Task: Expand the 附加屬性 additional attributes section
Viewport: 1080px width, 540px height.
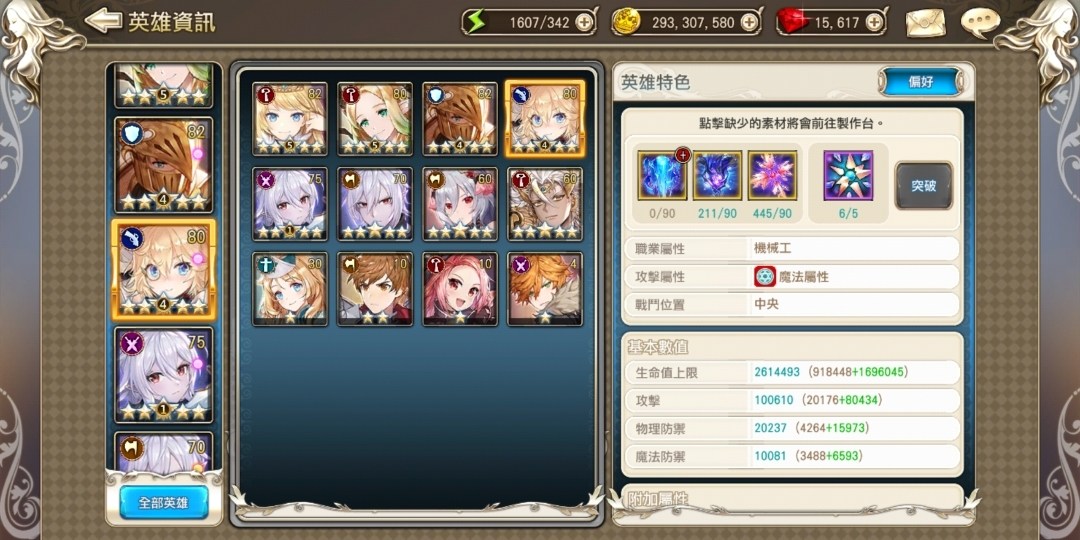Action: [792, 499]
